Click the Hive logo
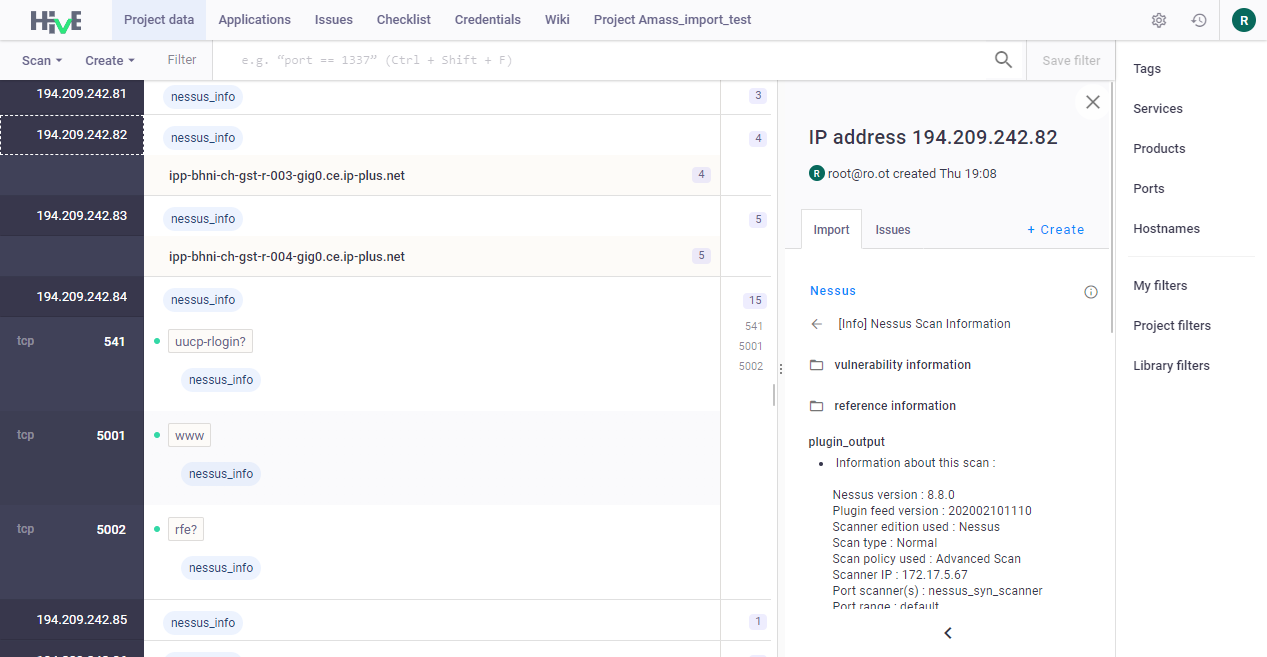This screenshot has width=1267, height=657. [55, 20]
